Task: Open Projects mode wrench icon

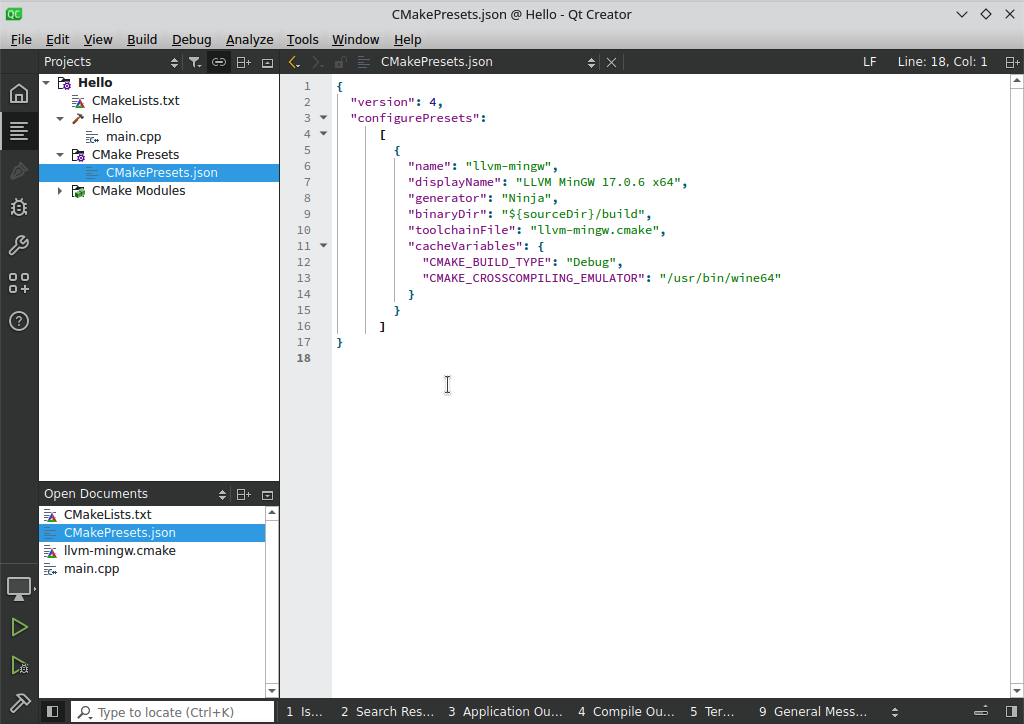Action: [x=19, y=246]
